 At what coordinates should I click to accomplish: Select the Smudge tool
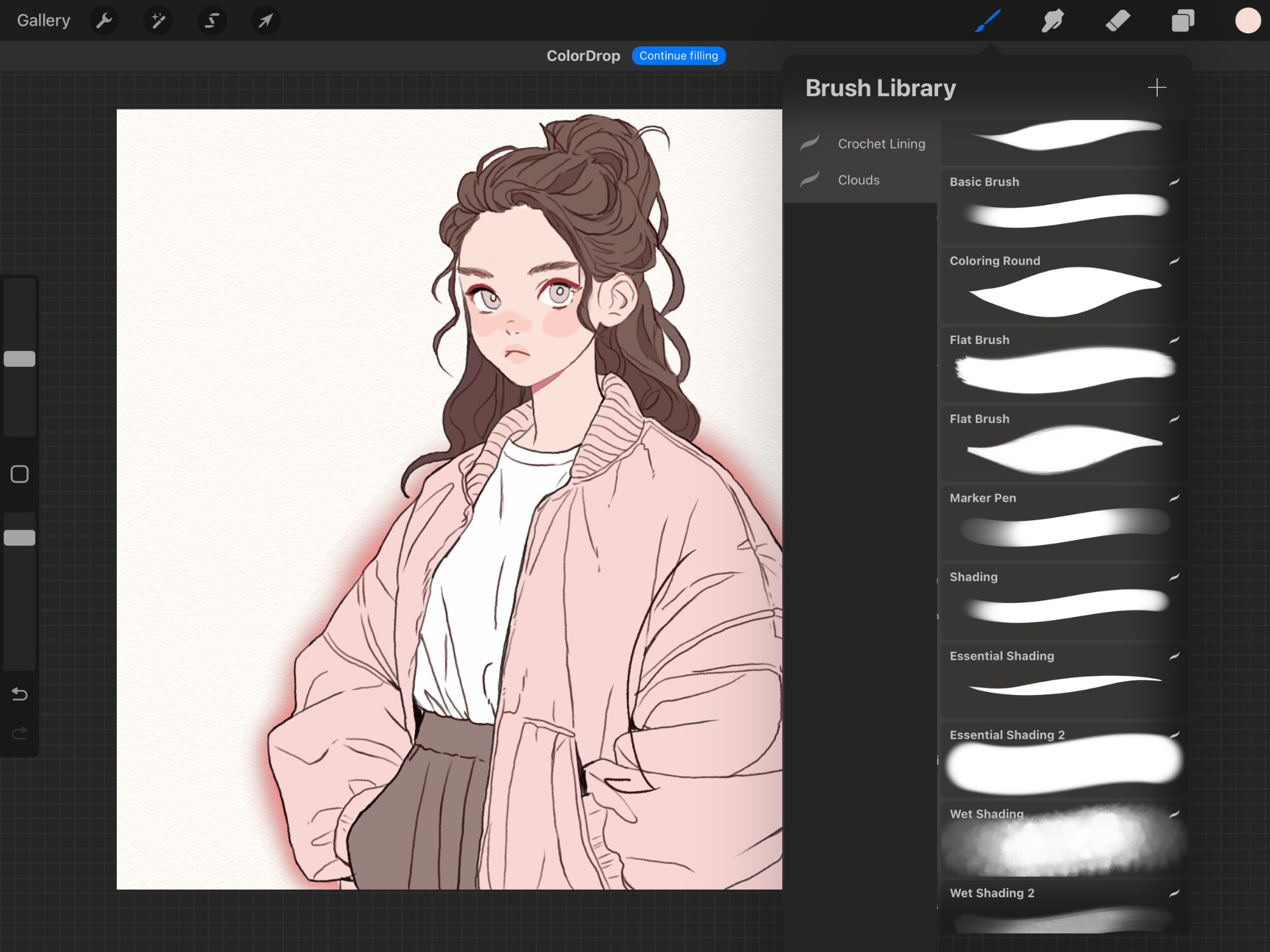point(1052,20)
